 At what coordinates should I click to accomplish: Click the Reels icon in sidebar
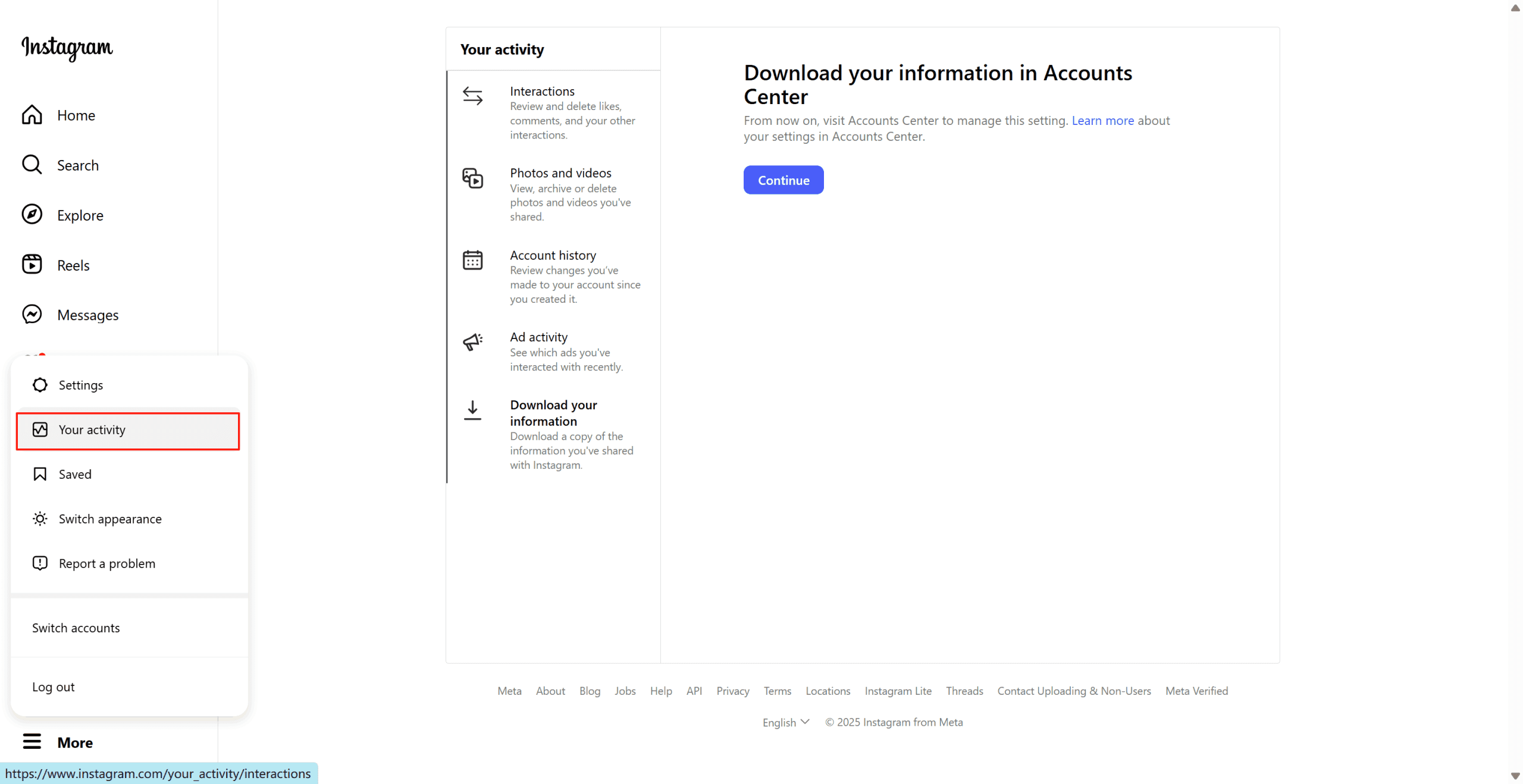tap(32, 265)
